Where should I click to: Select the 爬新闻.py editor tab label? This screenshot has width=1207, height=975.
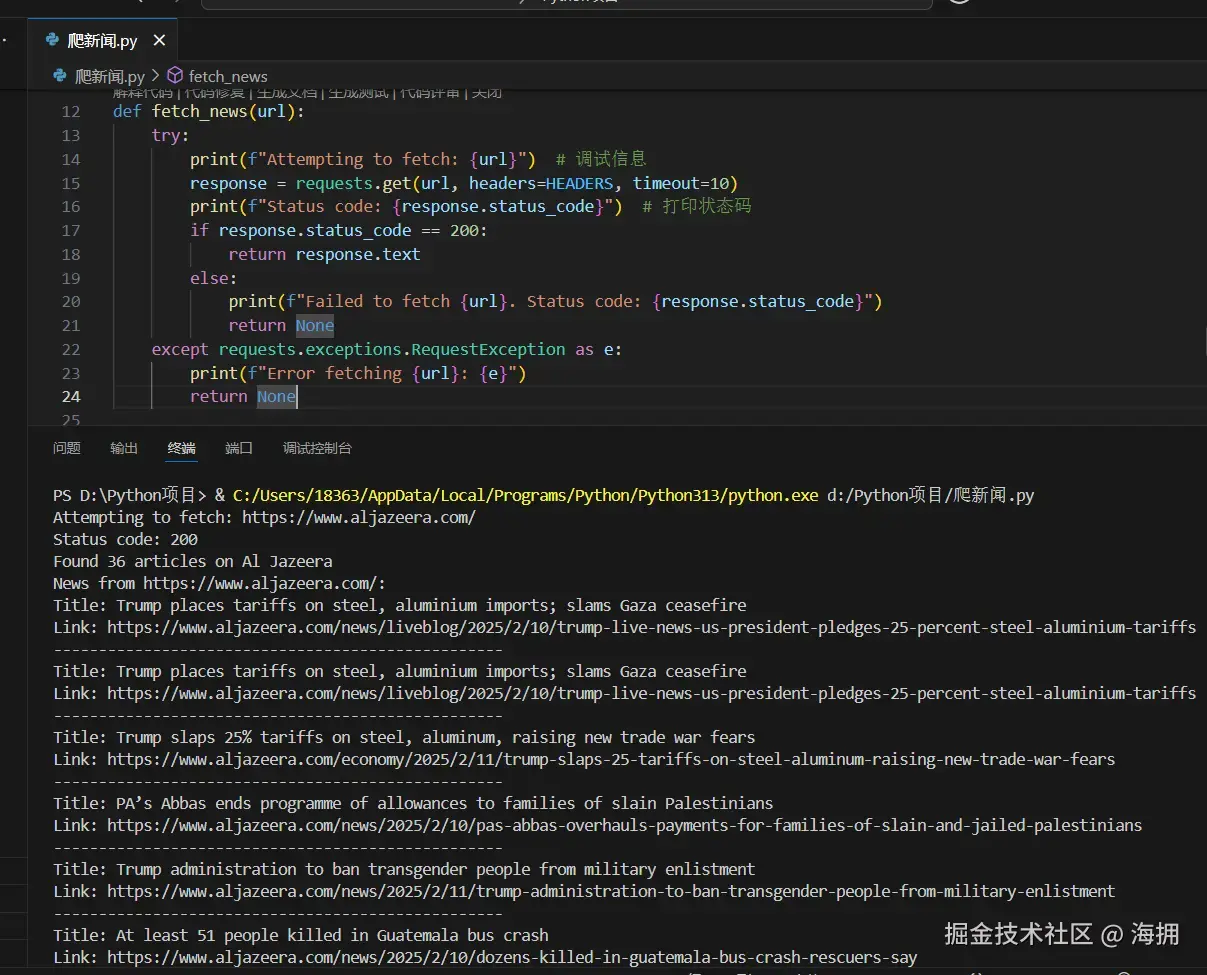[102, 41]
